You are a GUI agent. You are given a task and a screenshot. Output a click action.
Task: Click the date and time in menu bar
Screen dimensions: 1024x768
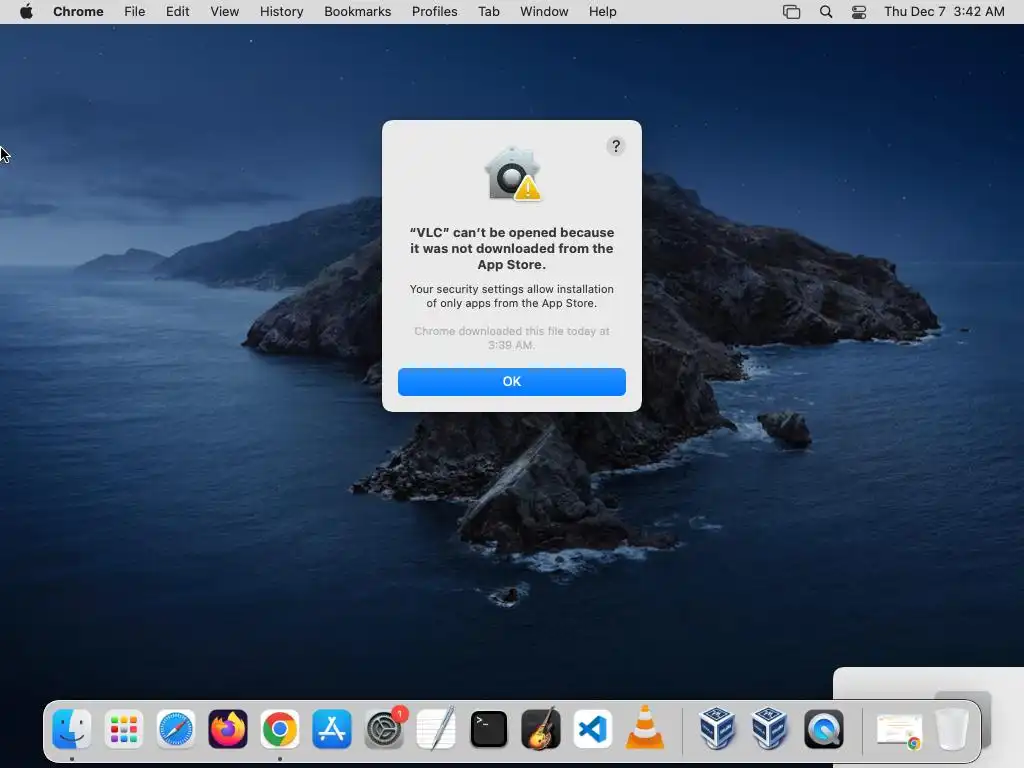[944, 12]
